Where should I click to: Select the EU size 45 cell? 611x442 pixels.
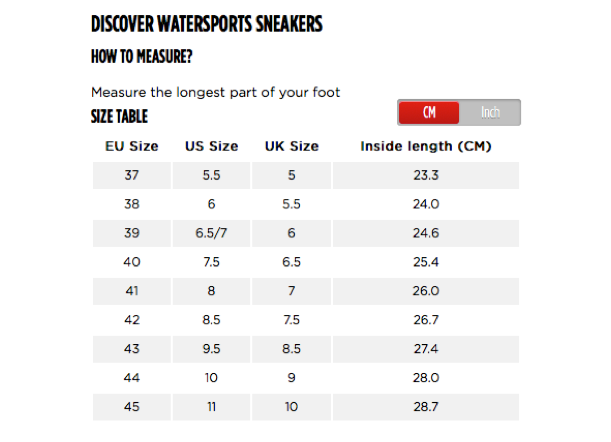132,407
